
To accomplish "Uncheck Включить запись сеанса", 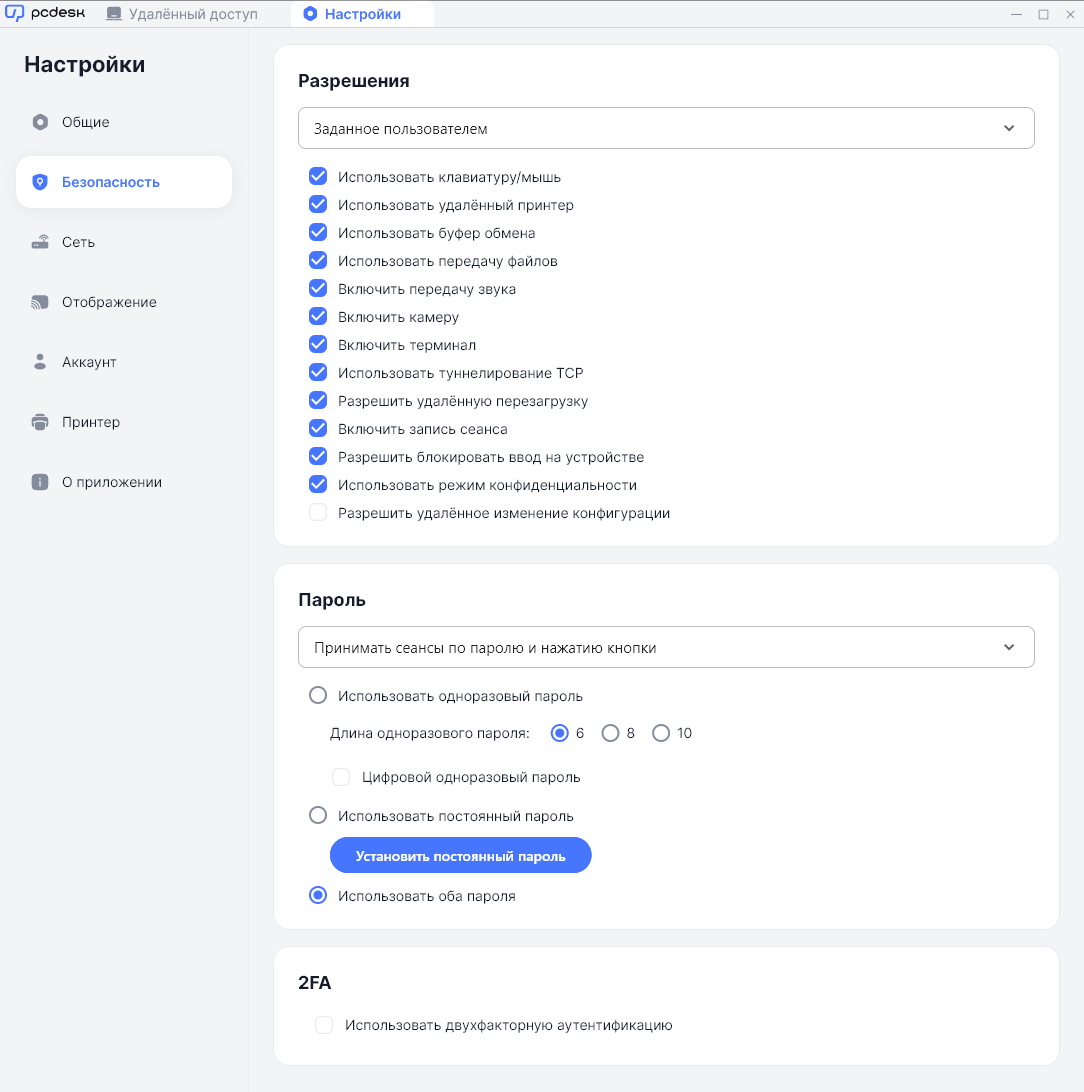I will pyautogui.click(x=318, y=428).
